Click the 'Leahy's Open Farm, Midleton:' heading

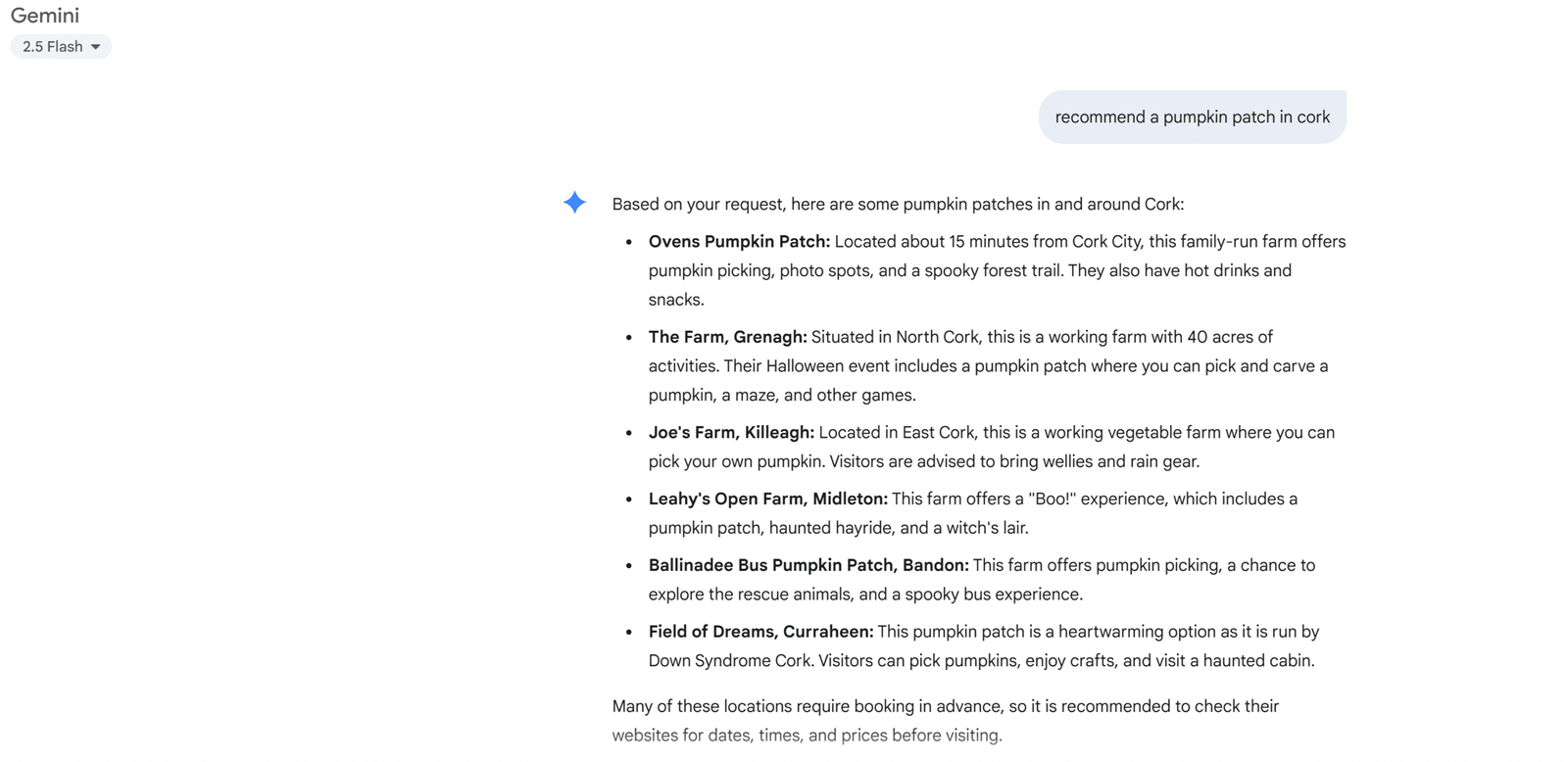pos(767,500)
